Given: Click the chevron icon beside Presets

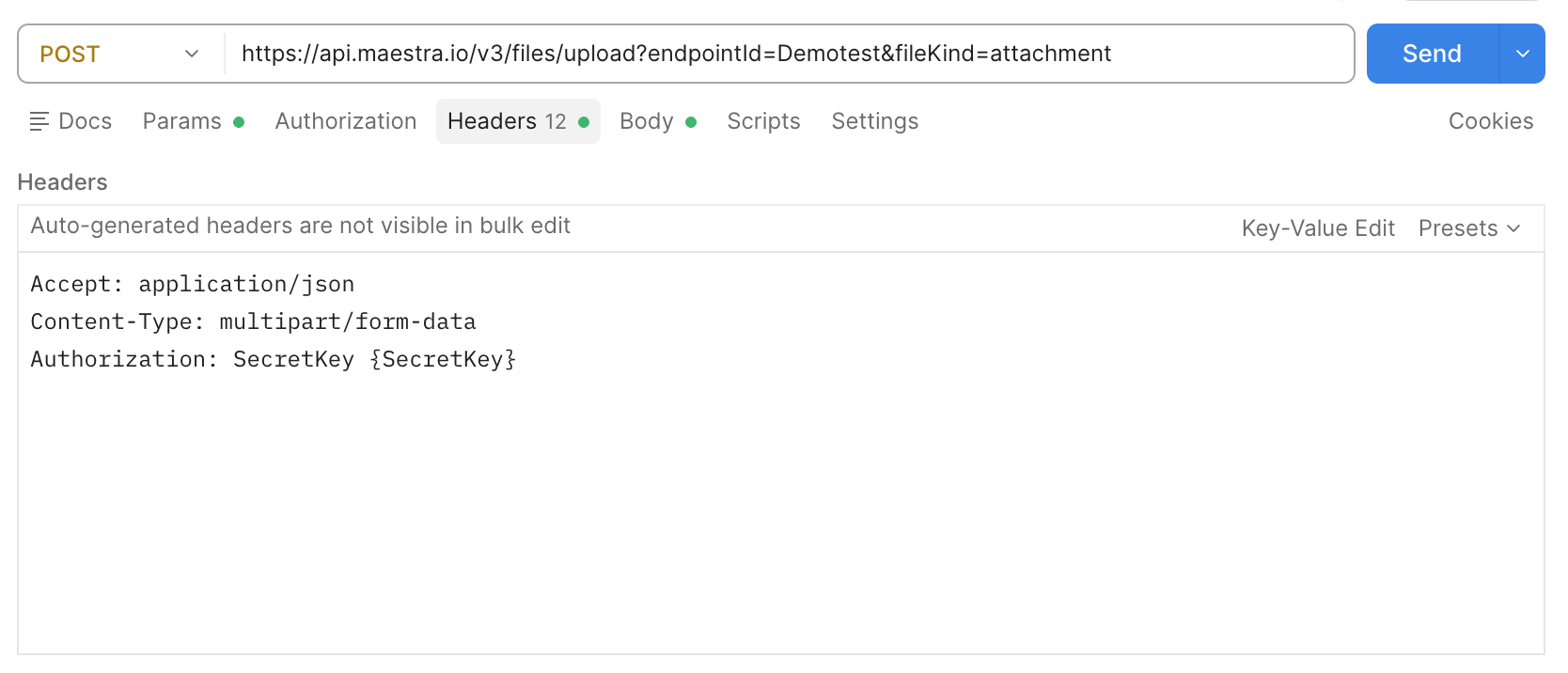Looking at the screenshot, I should 1513,228.
